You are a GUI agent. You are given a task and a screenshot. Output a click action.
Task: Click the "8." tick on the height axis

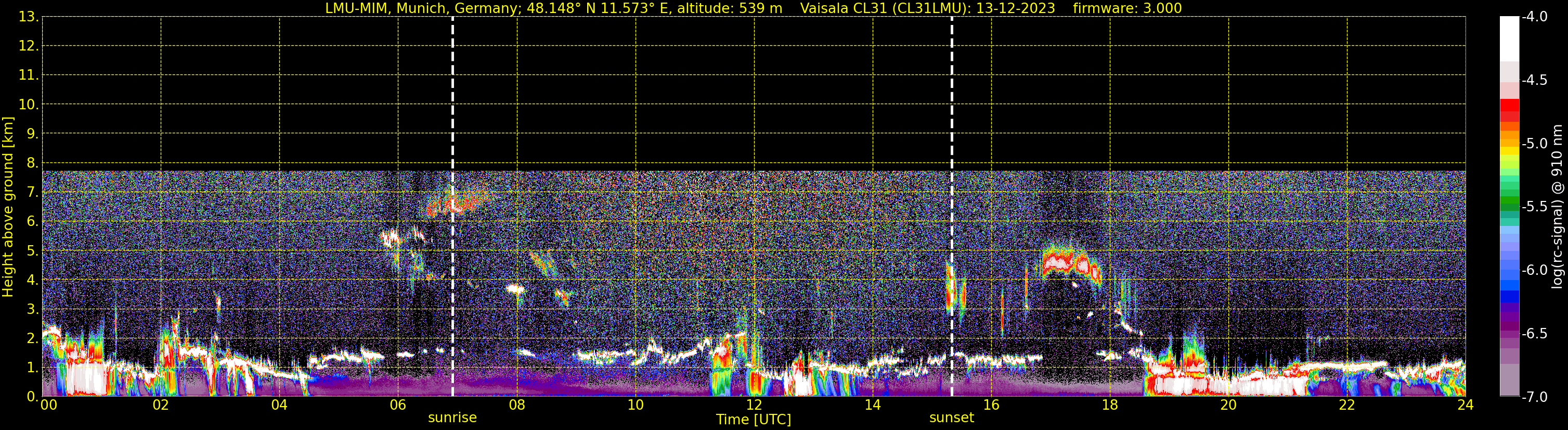[32, 162]
